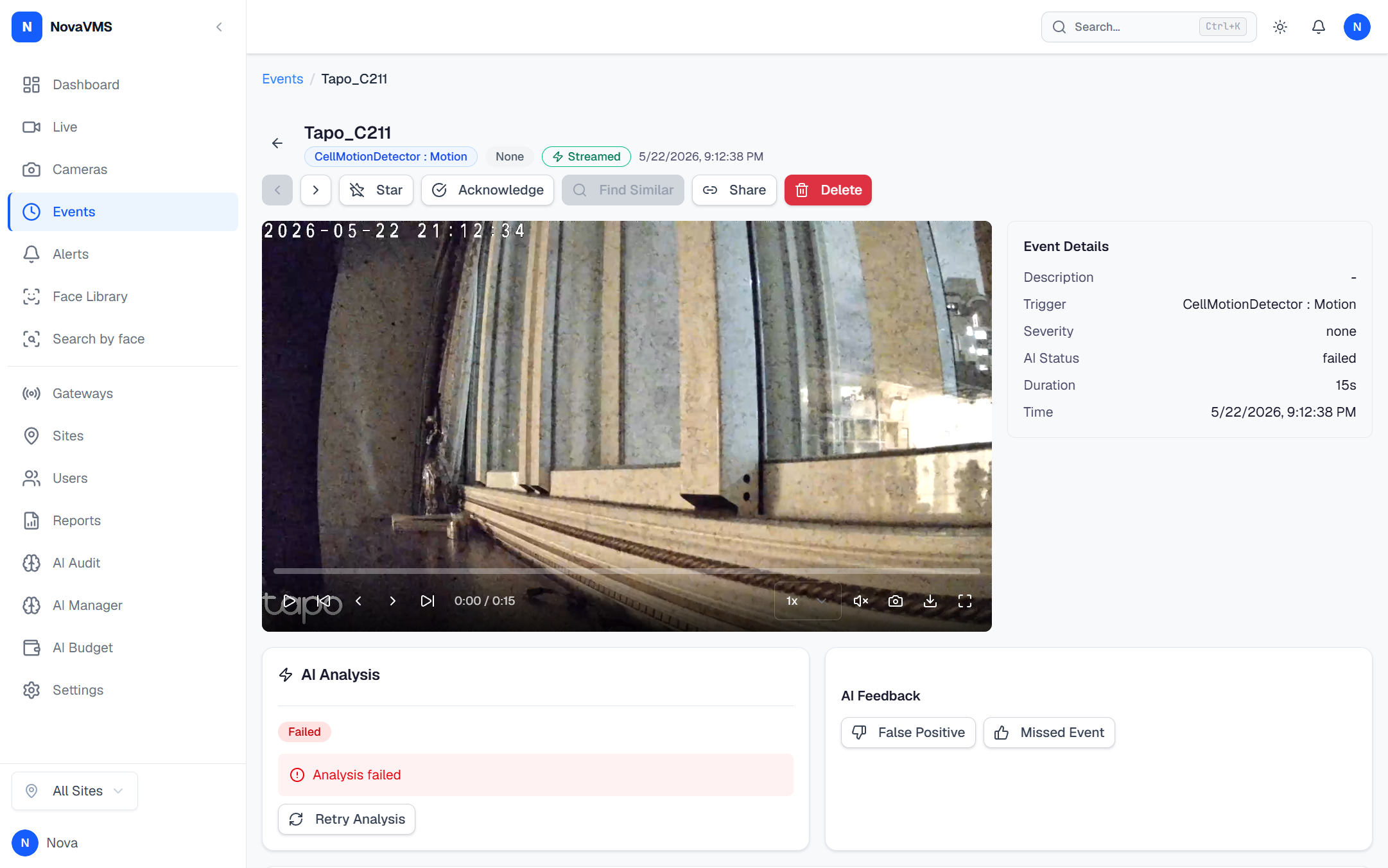Step back one frame
The width and height of the screenshot is (1388, 868).
(359, 601)
